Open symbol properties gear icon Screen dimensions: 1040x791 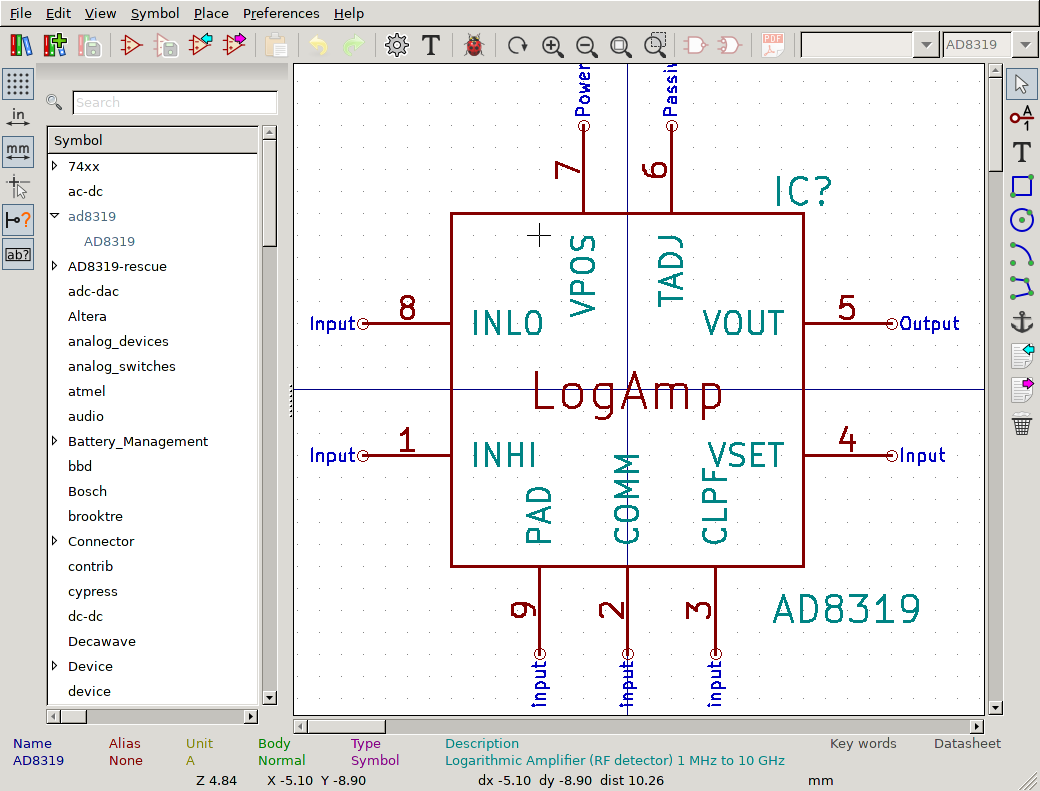(x=397, y=45)
